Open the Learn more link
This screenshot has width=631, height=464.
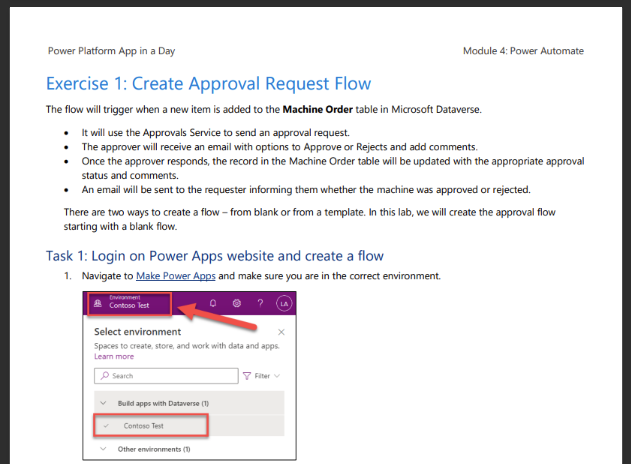coord(114,357)
